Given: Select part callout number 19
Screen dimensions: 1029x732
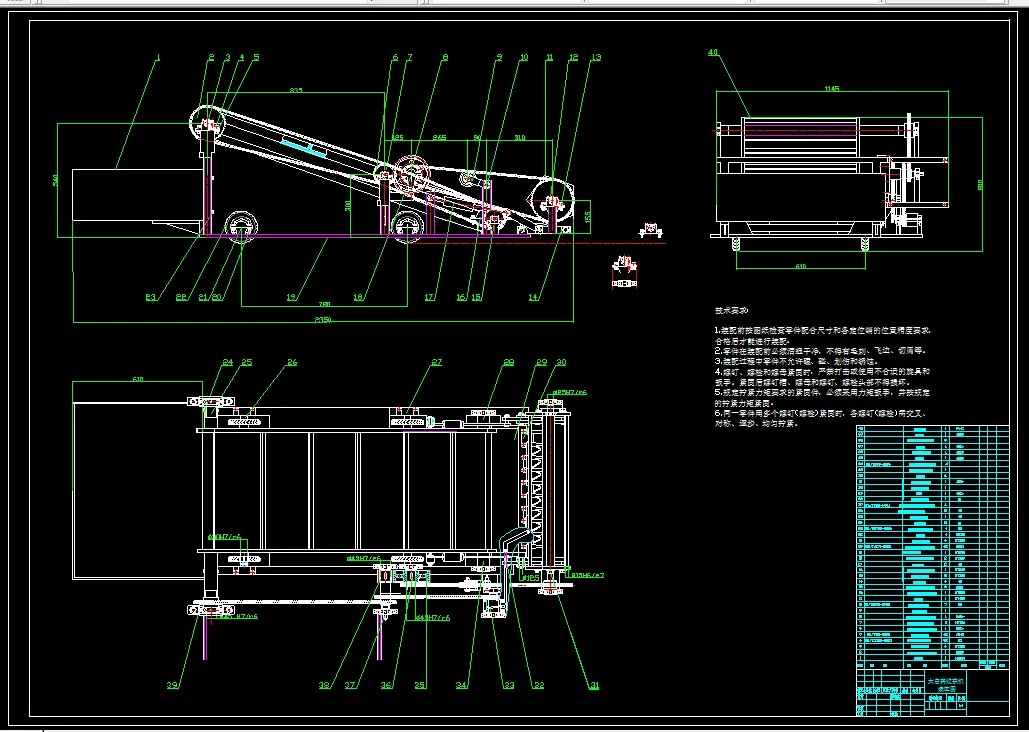Looking at the screenshot, I should coord(291,297).
